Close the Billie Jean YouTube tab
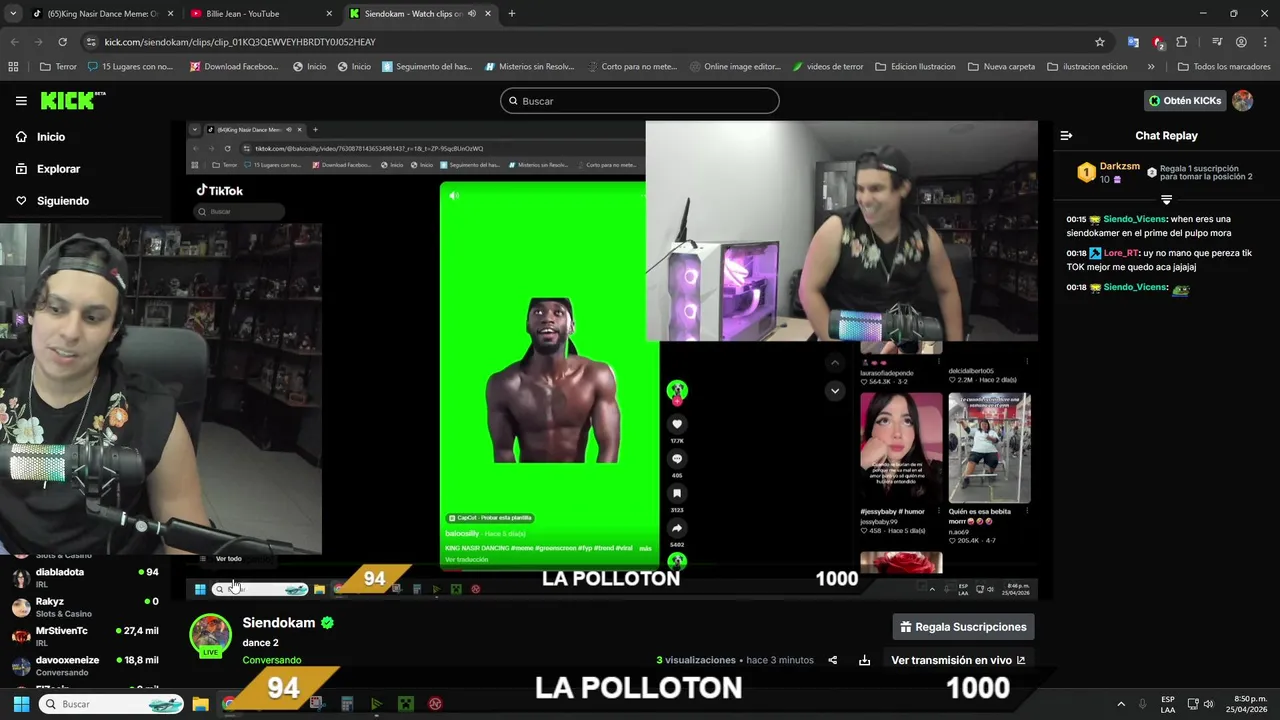Viewport: 1280px width, 720px height. point(329,14)
